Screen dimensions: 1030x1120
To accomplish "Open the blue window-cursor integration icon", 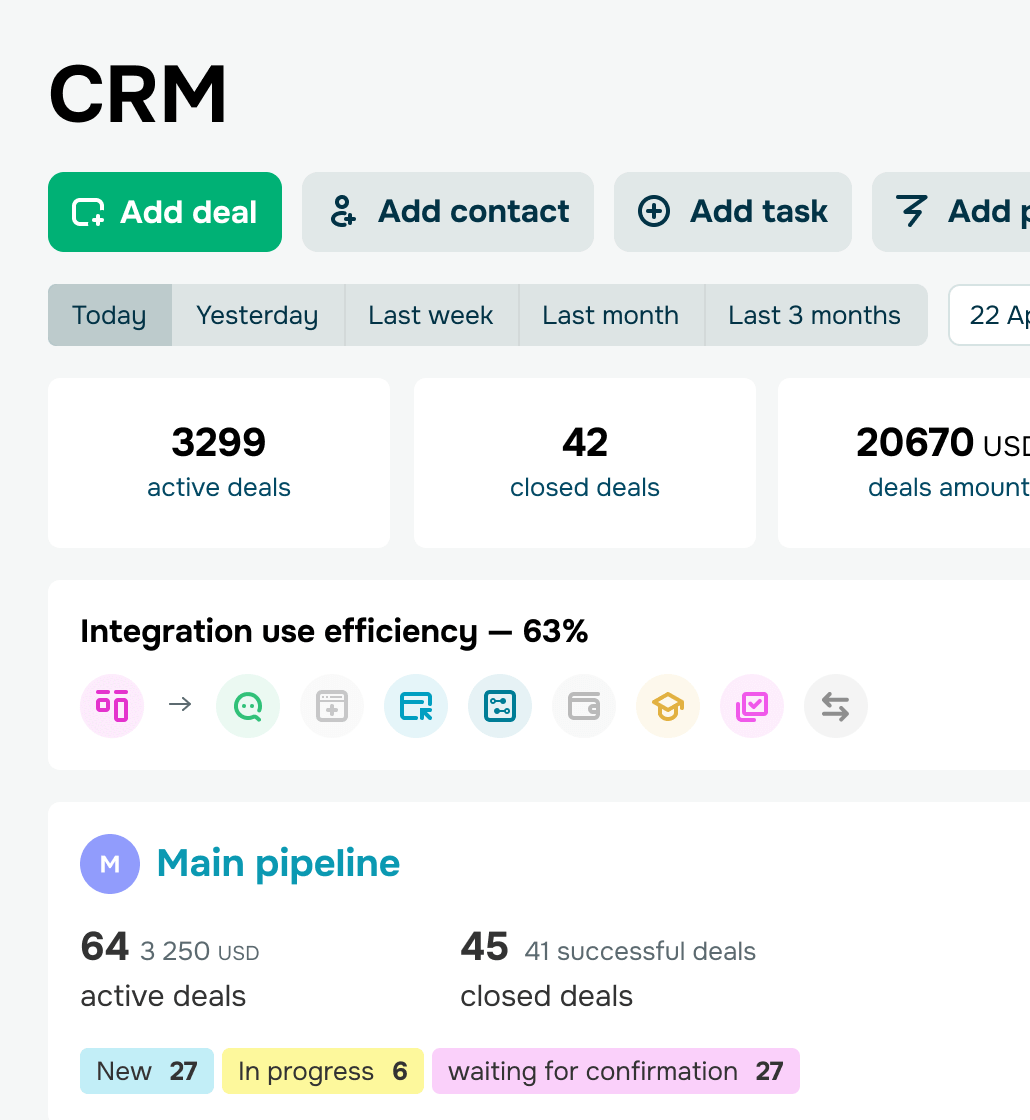I will click(x=416, y=706).
